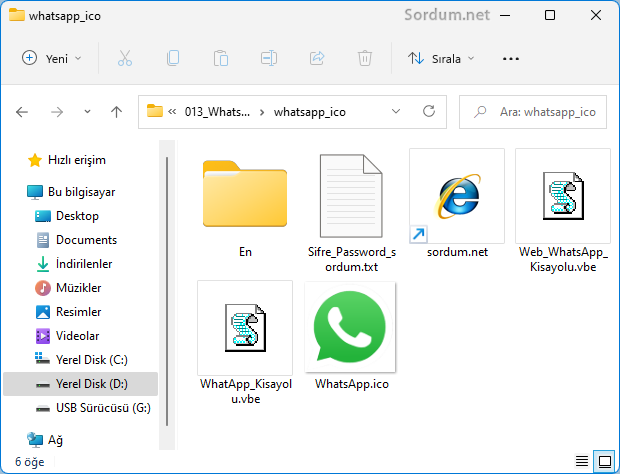Click the 6 öğe status bar text
Screen dimensions: 620x474
30,462
